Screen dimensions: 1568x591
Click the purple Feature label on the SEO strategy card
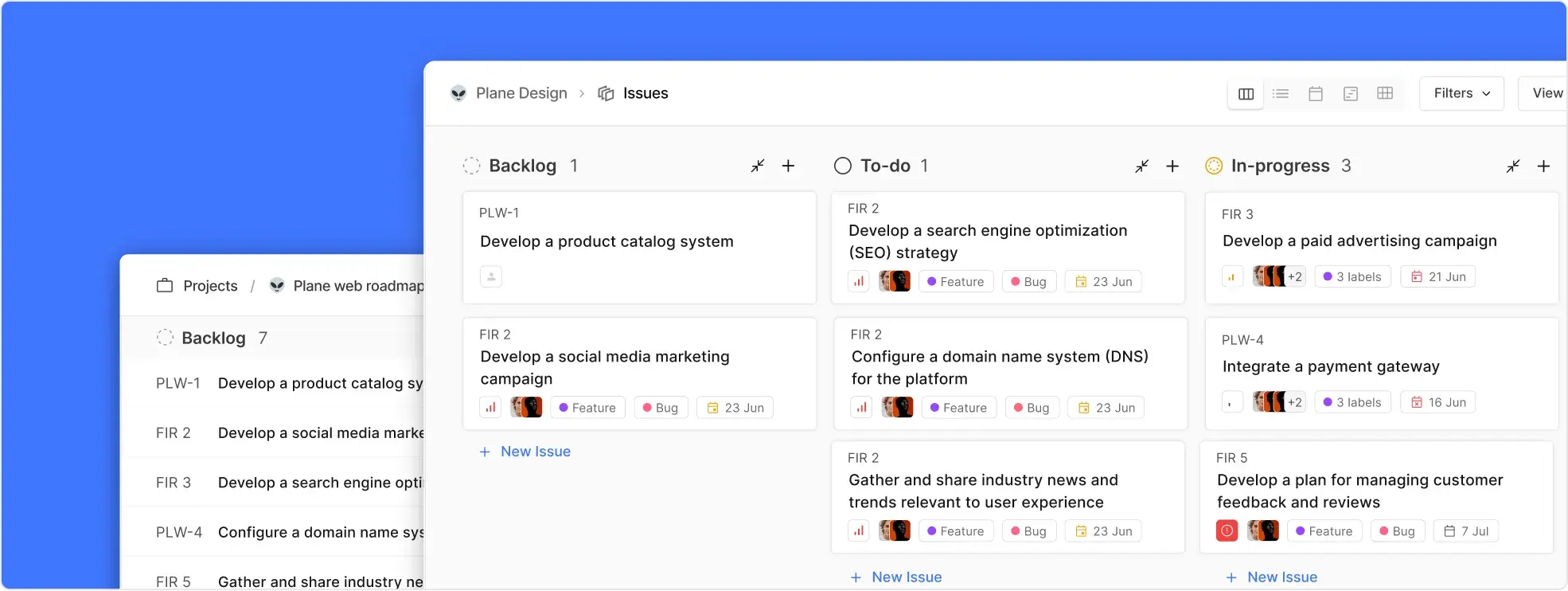[956, 282]
